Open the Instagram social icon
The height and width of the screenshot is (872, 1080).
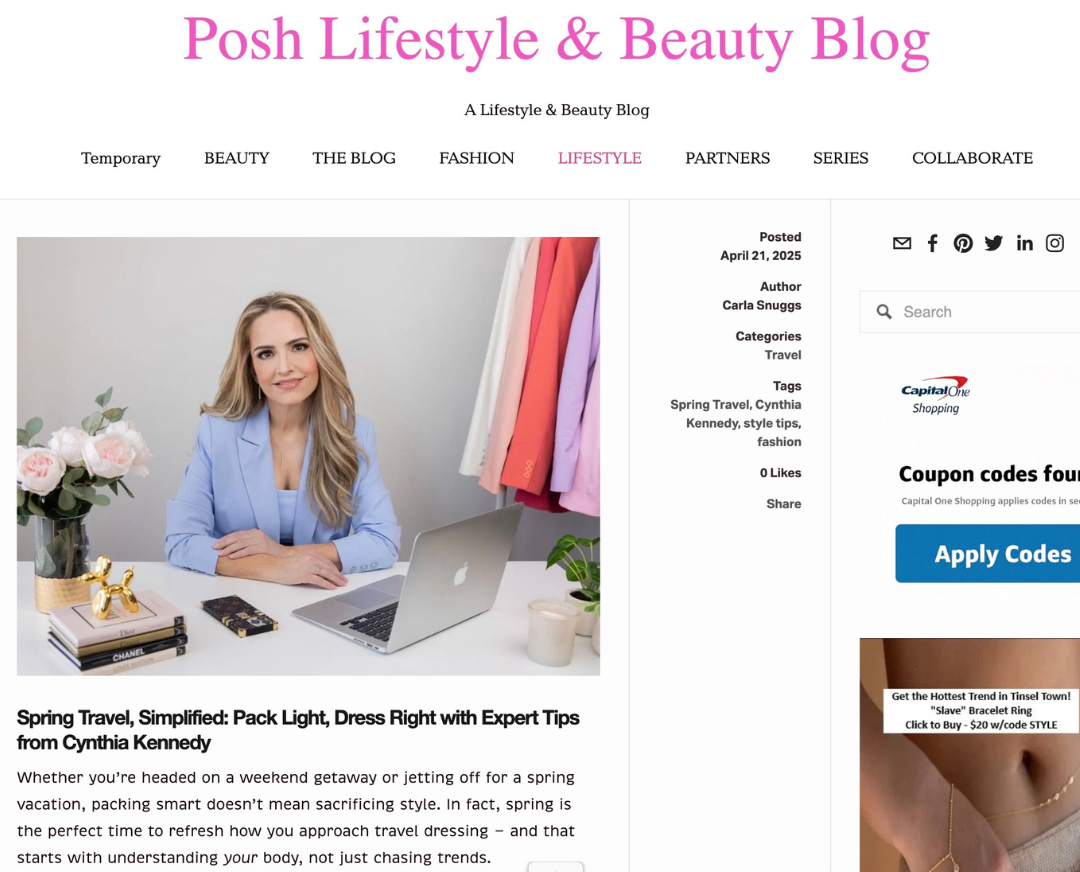tap(1055, 243)
